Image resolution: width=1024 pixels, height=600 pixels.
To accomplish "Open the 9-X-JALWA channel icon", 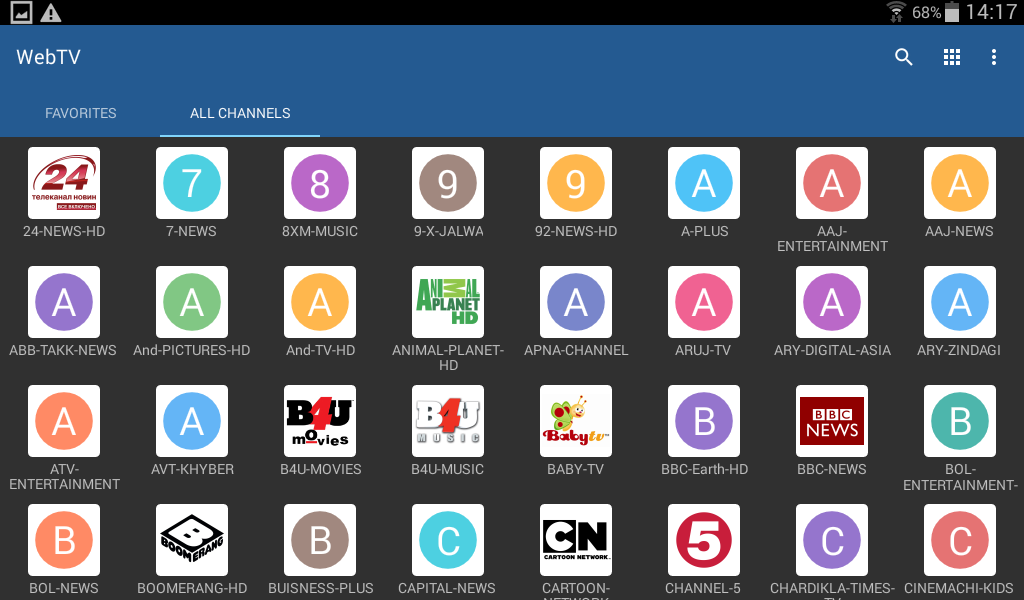I will pyautogui.click(x=448, y=183).
